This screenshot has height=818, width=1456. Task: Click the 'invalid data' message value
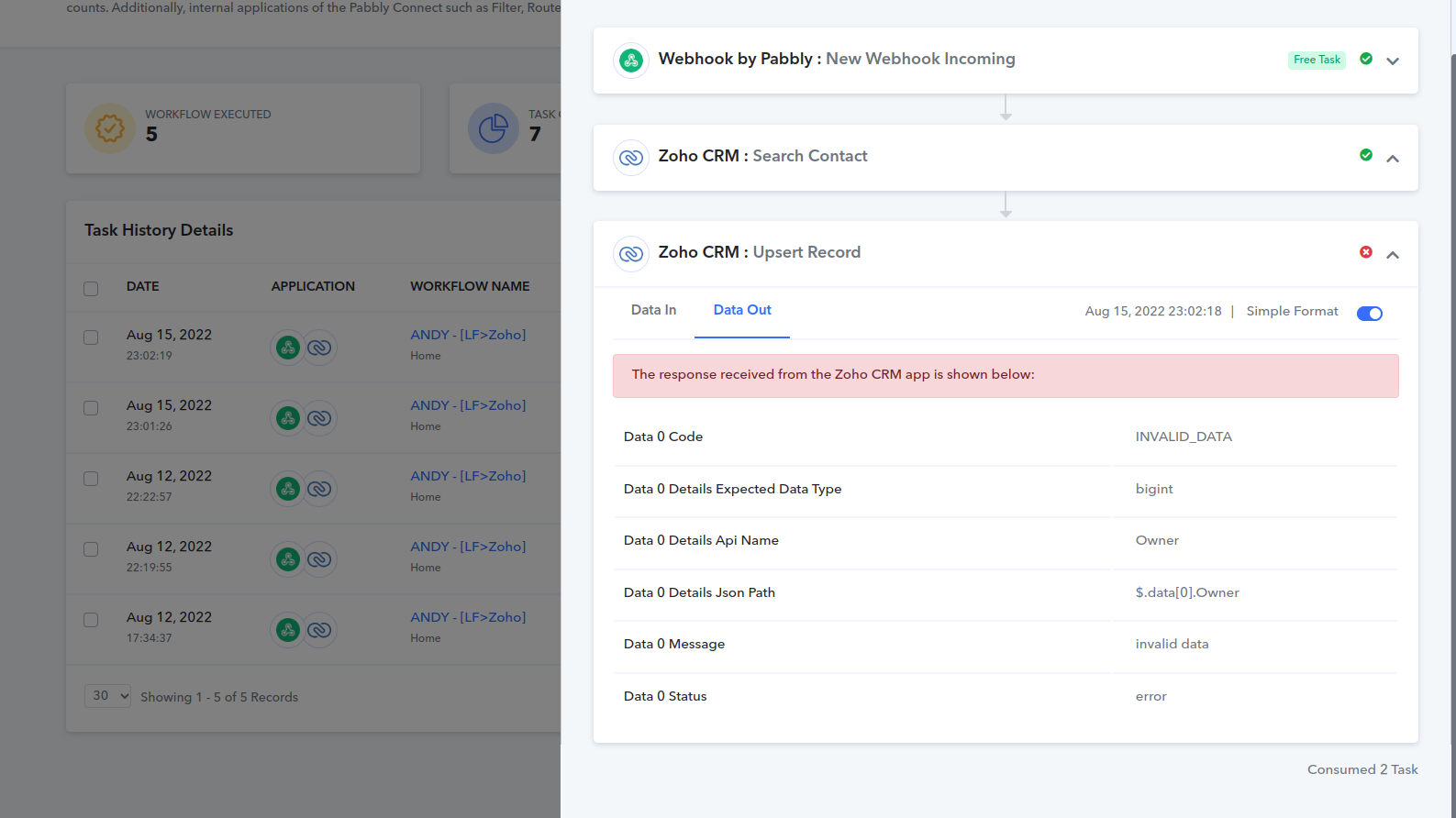click(x=1172, y=644)
